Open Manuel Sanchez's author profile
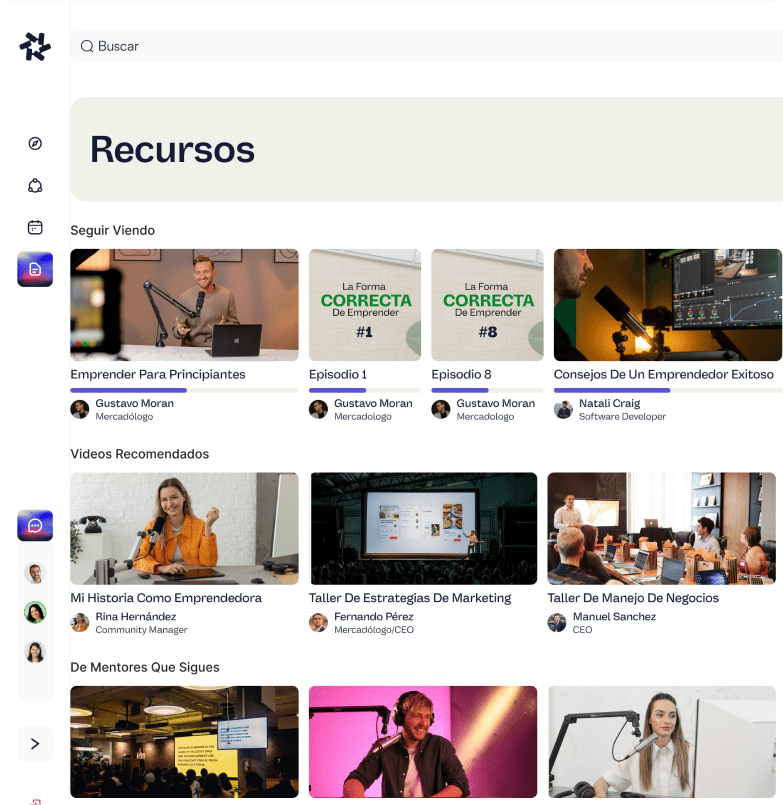 point(614,617)
